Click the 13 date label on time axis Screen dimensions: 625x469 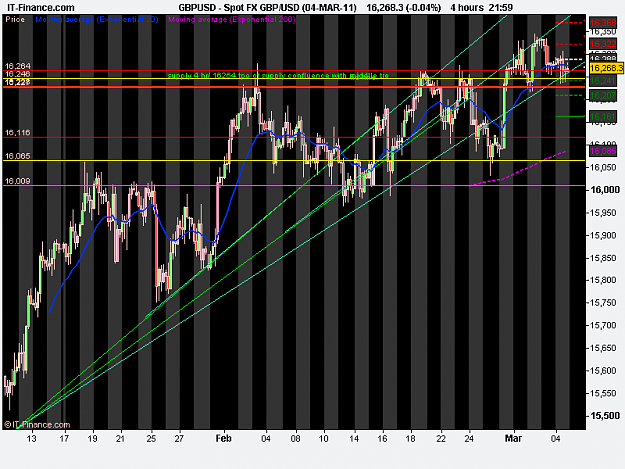click(x=31, y=438)
